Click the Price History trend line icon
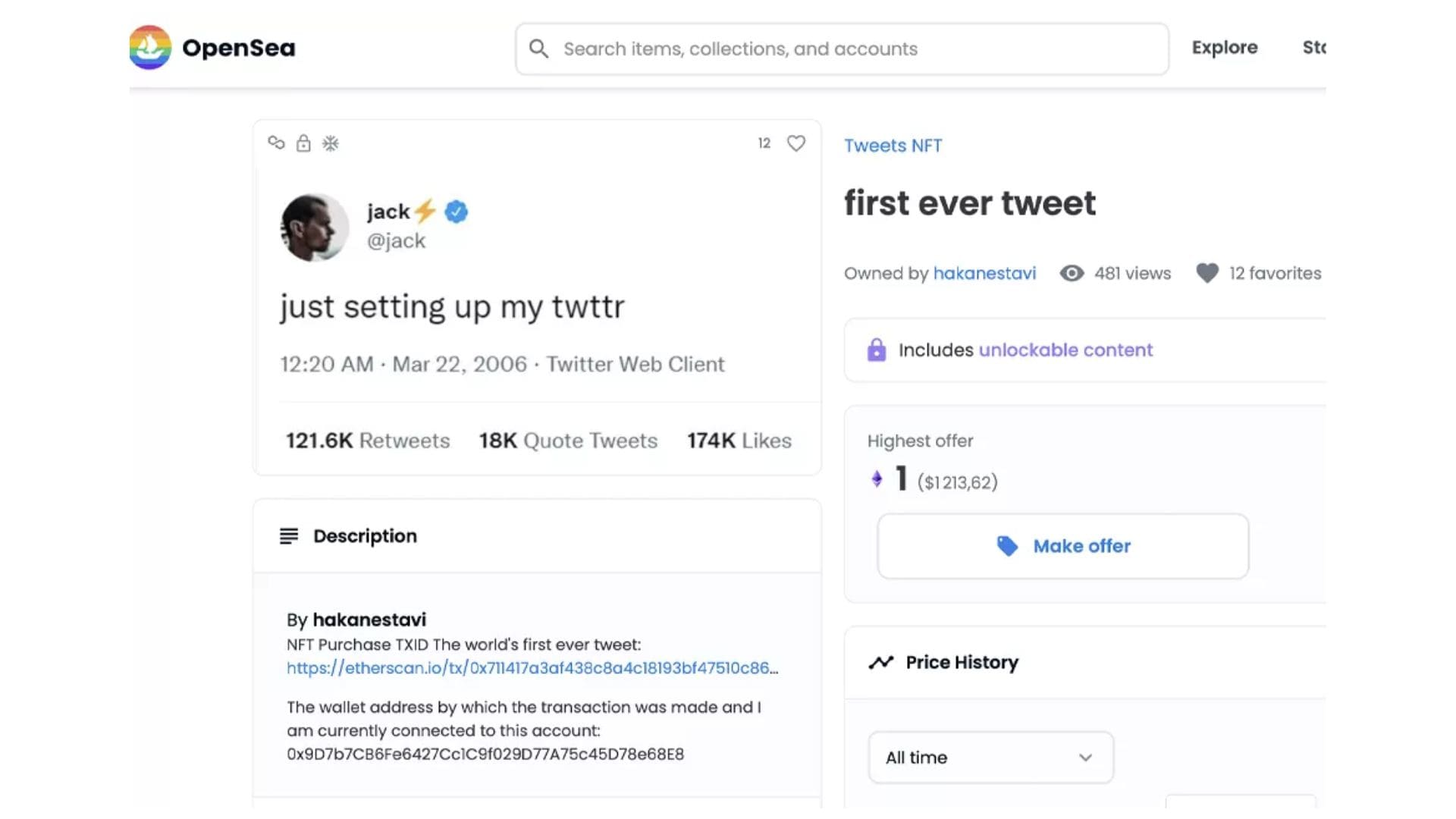This screenshot has height=819, width=1456. pos(881,662)
